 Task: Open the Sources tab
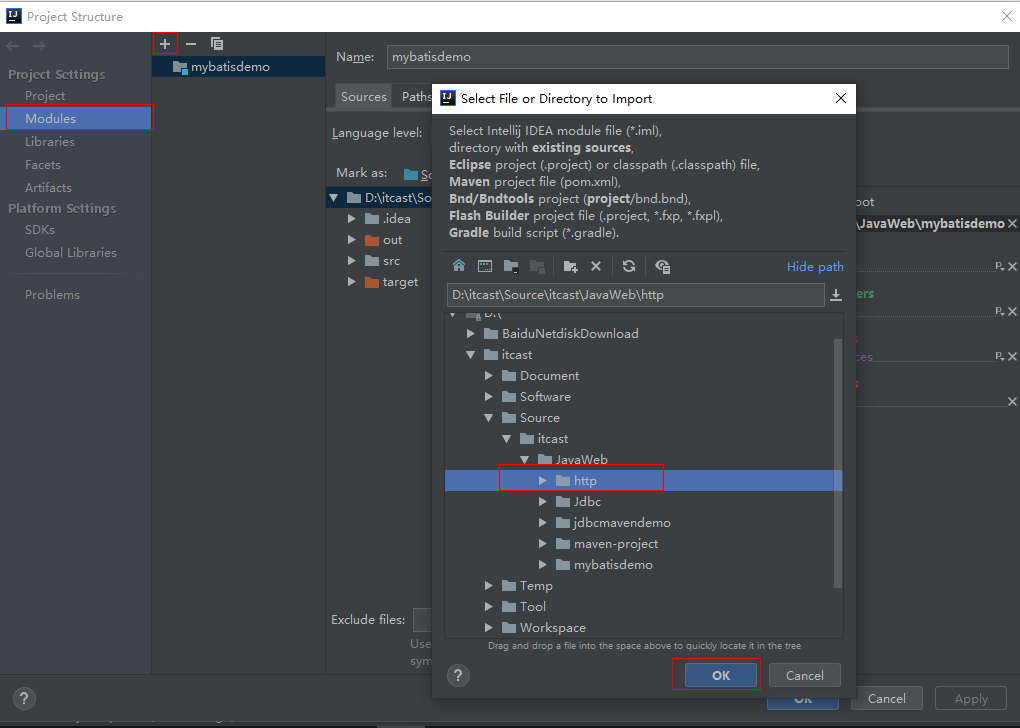[364, 96]
